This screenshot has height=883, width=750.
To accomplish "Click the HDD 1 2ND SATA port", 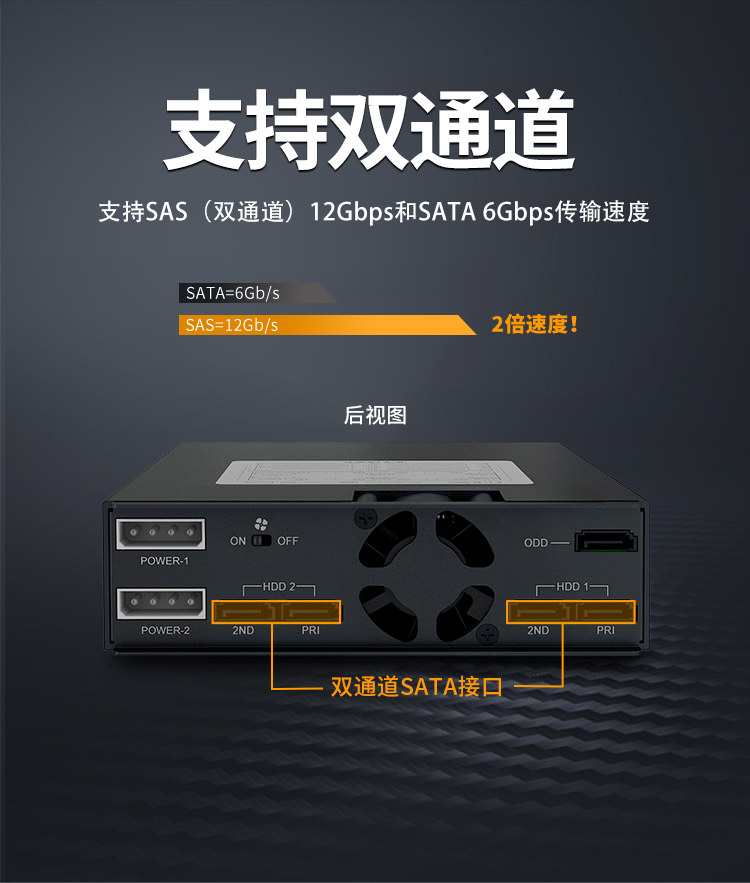I will click(539, 612).
